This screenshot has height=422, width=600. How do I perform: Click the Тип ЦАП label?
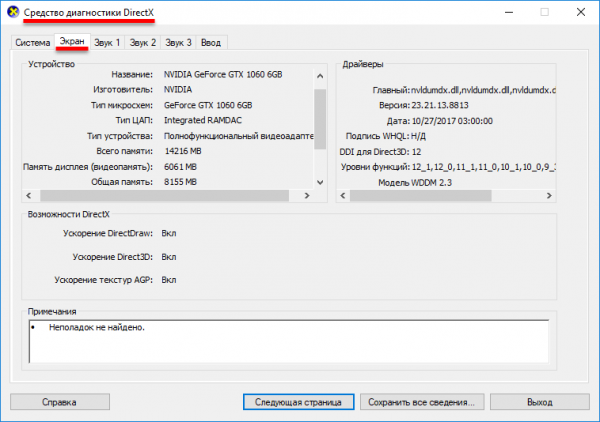pos(134,120)
